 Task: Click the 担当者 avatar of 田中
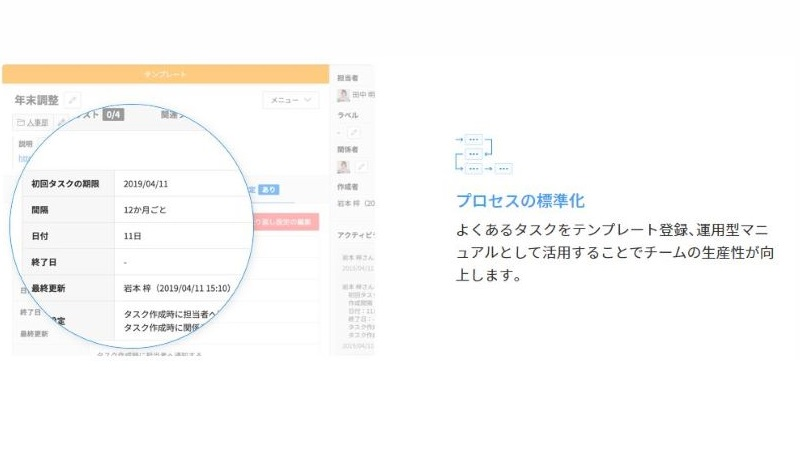pos(344,96)
